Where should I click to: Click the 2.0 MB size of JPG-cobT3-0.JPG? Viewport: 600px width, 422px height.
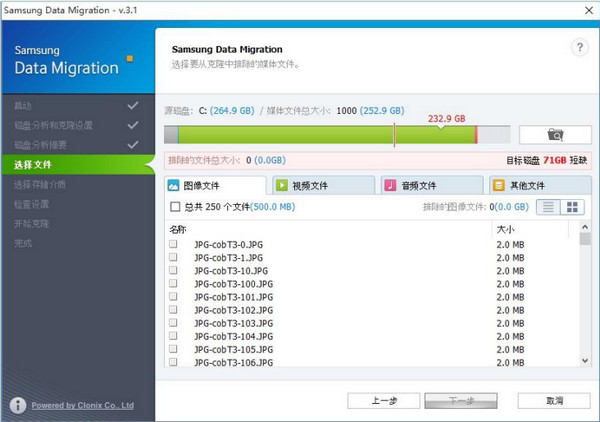(510, 244)
